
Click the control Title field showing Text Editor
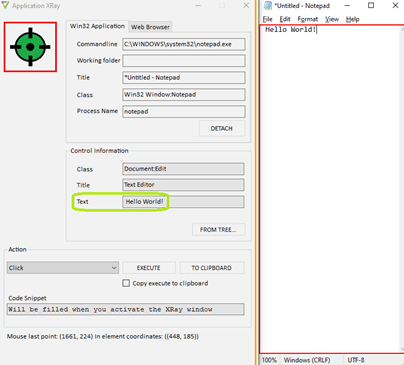point(183,185)
